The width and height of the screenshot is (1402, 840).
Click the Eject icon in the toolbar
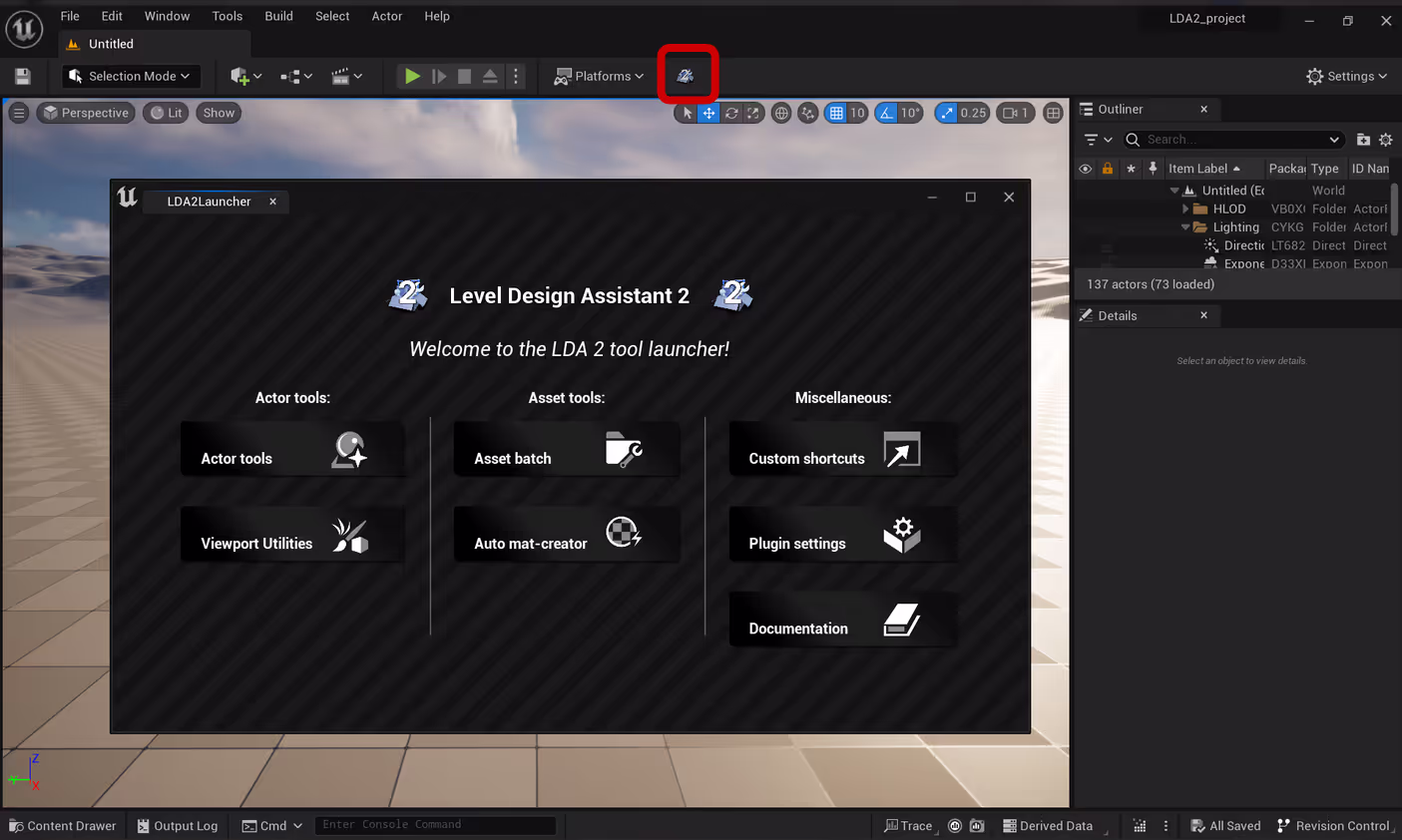(x=490, y=76)
